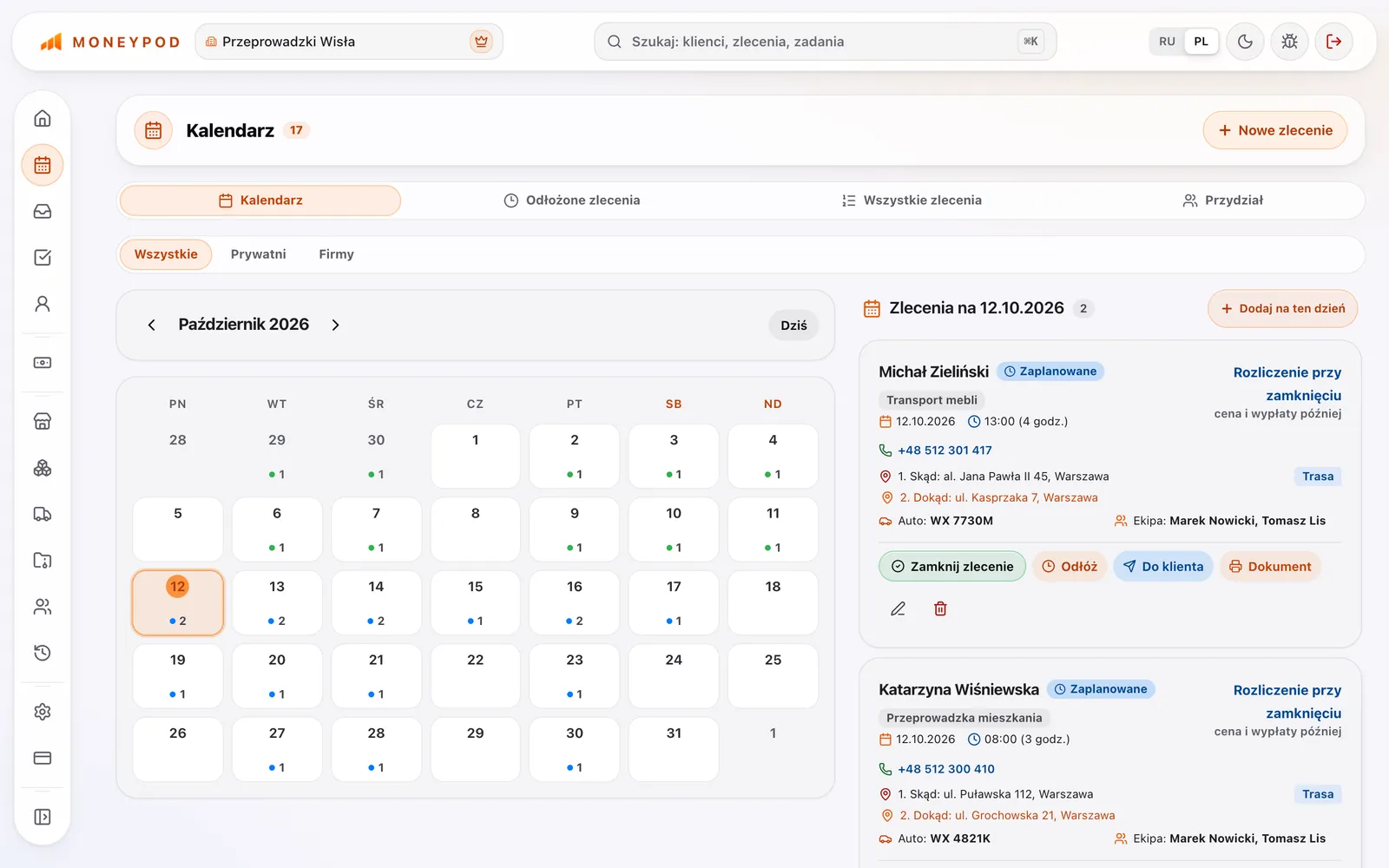
Task: Open Trasa for Katarzyna Wiśniewska order
Action: (x=1318, y=794)
